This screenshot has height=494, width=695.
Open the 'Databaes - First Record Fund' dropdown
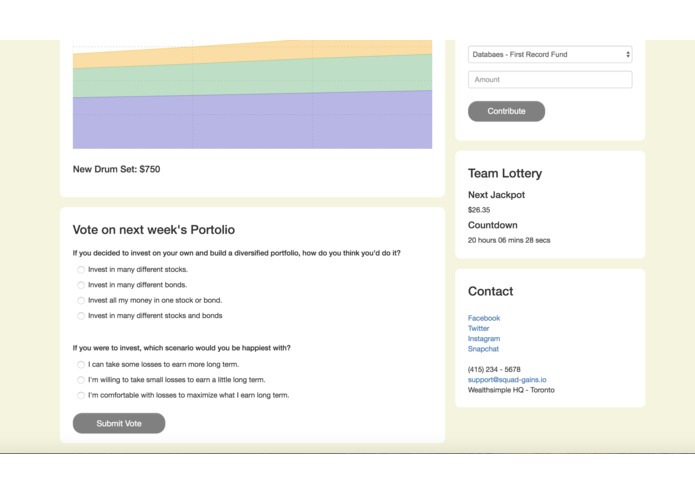[x=550, y=54]
